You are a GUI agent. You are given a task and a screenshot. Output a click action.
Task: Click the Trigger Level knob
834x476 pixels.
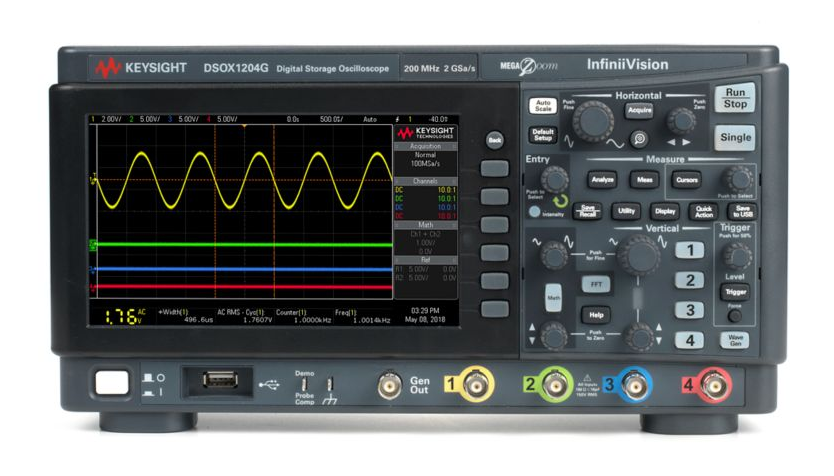pyautogui.click(x=737, y=257)
